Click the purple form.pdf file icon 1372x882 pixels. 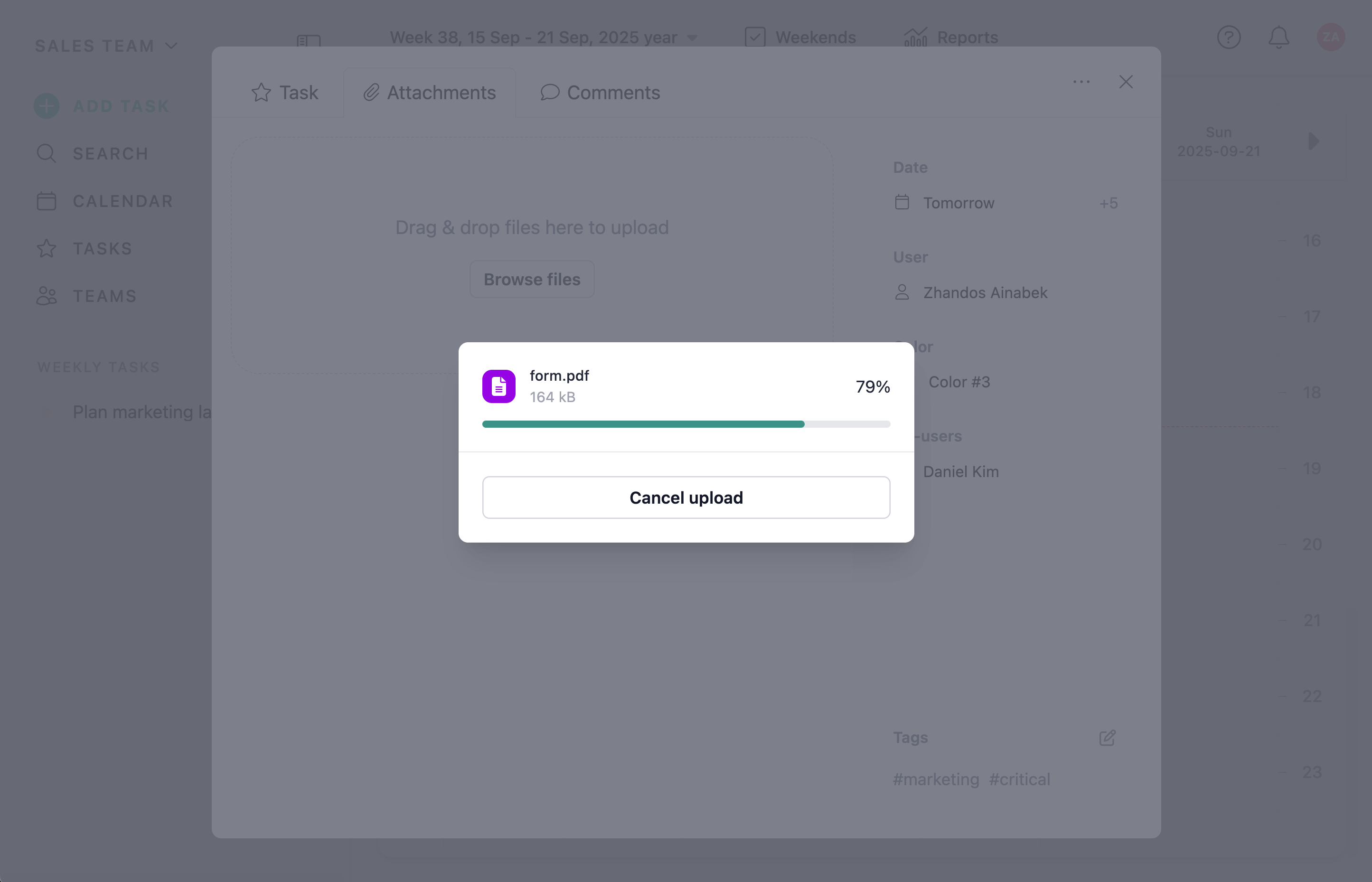(x=498, y=386)
